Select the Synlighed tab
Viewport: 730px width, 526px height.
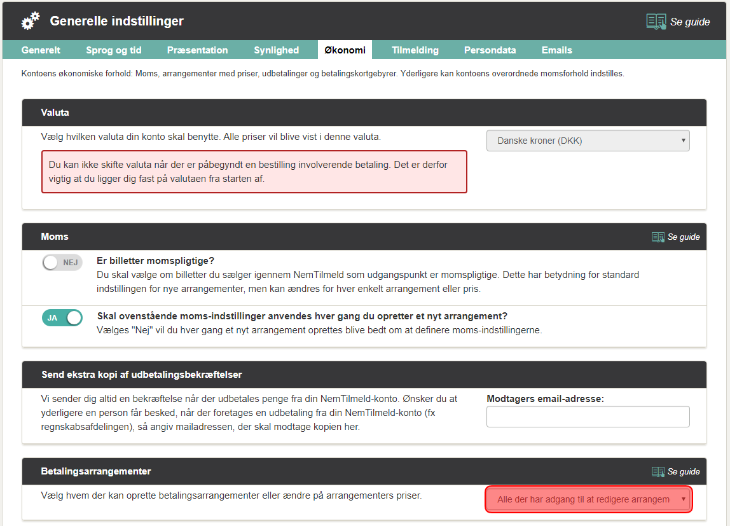click(x=276, y=50)
